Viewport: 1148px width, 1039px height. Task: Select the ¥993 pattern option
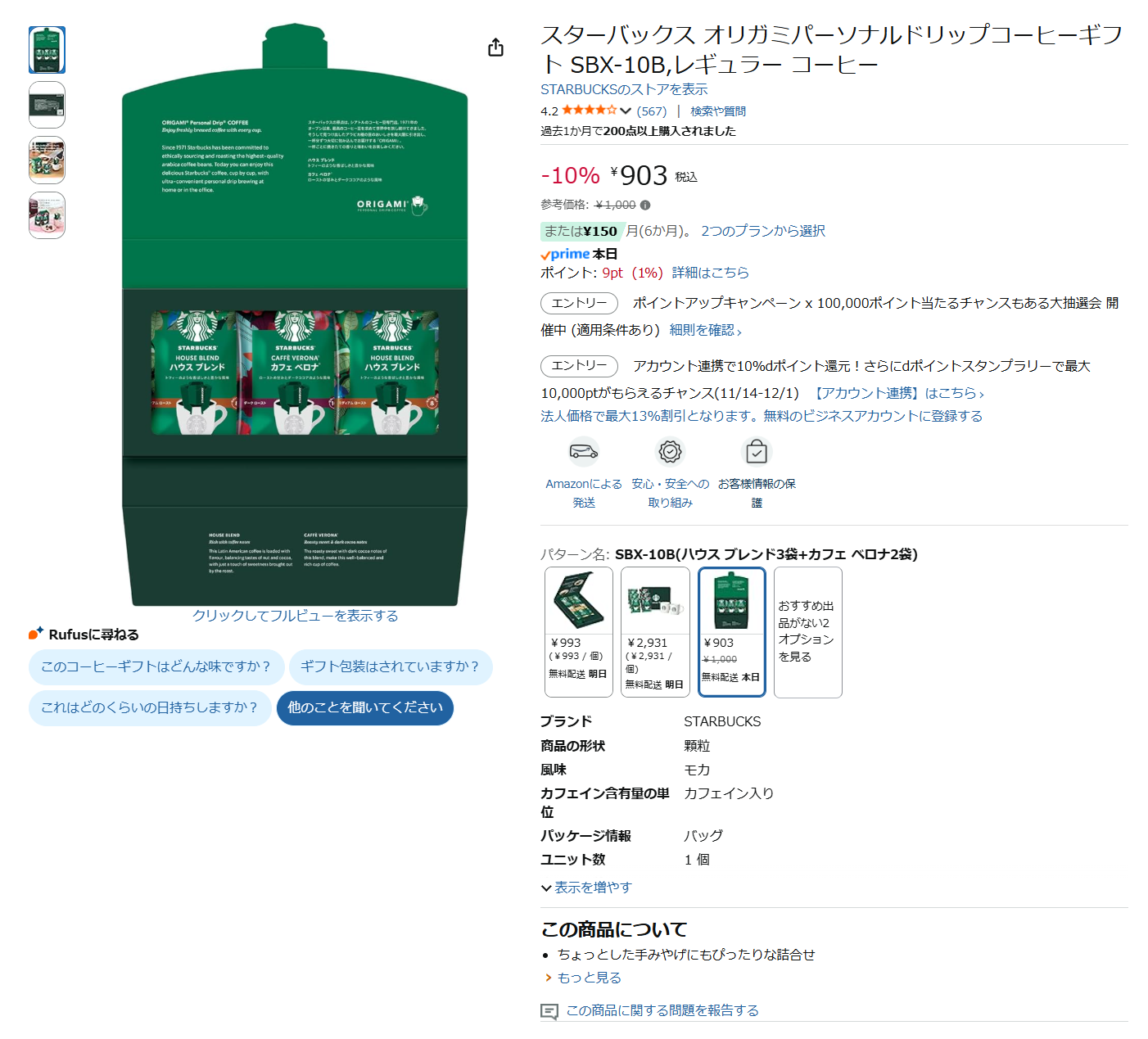coord(579,631)
